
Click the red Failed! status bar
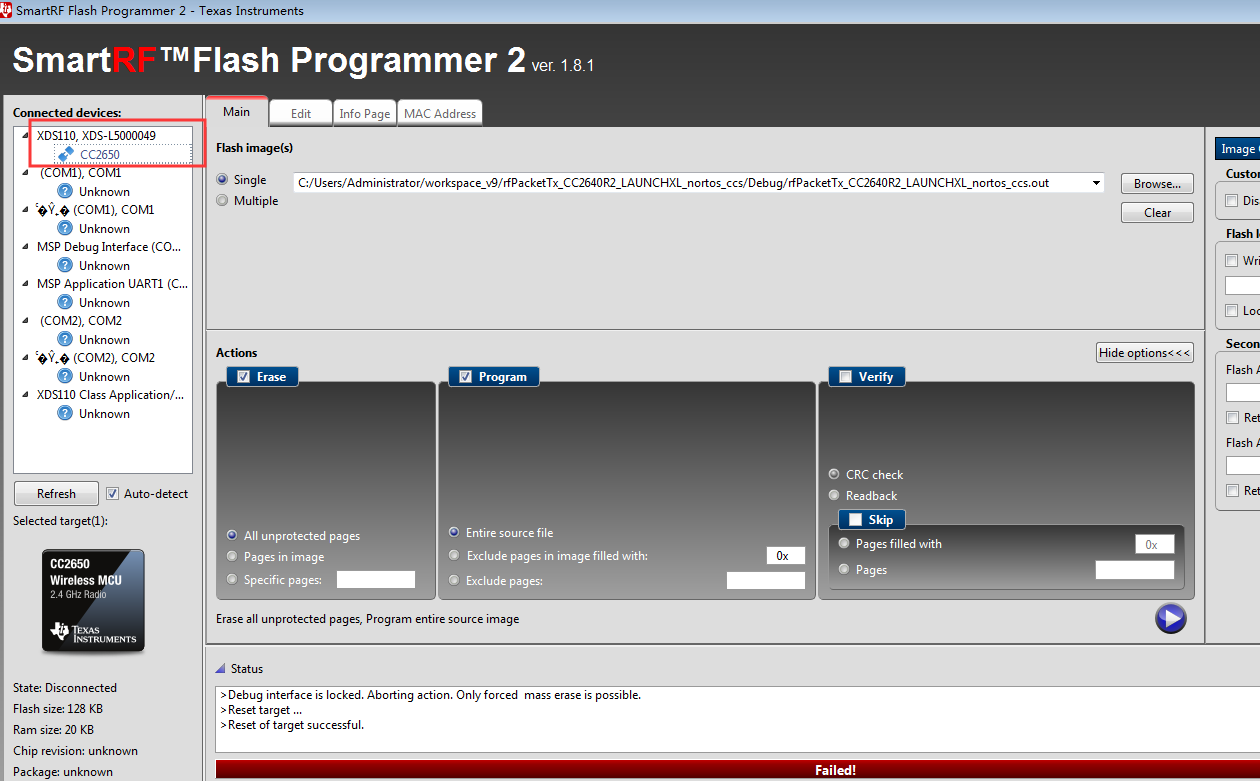coord(738,770)
